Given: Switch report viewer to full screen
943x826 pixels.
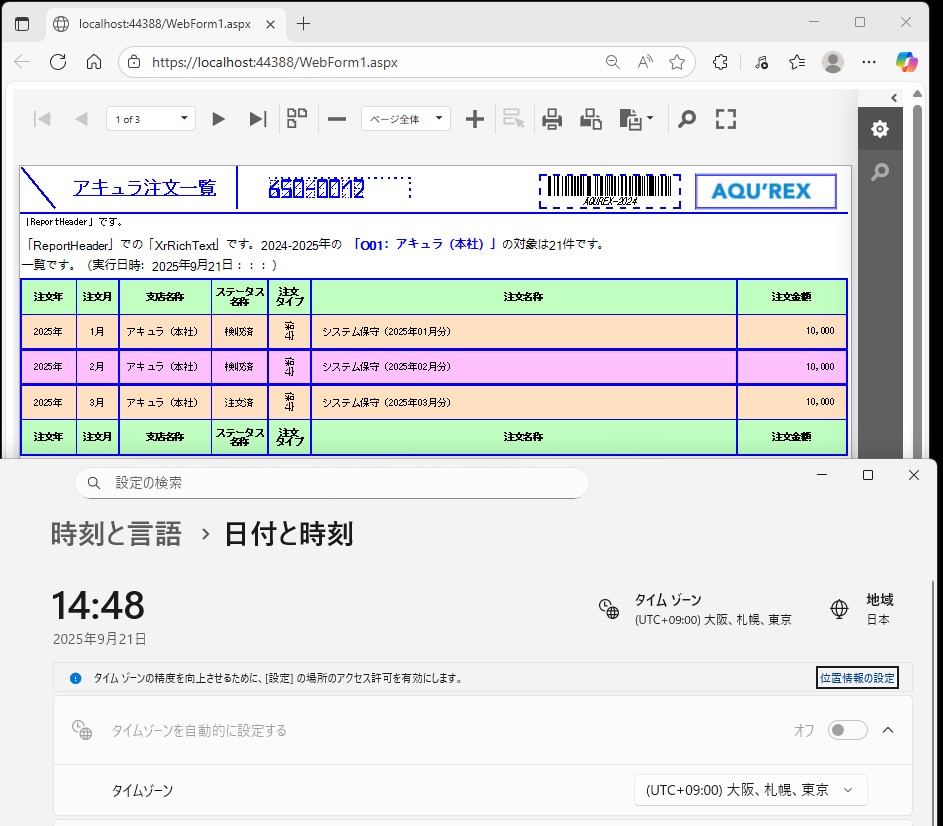Looking at the screenshot, I should 726,119.
